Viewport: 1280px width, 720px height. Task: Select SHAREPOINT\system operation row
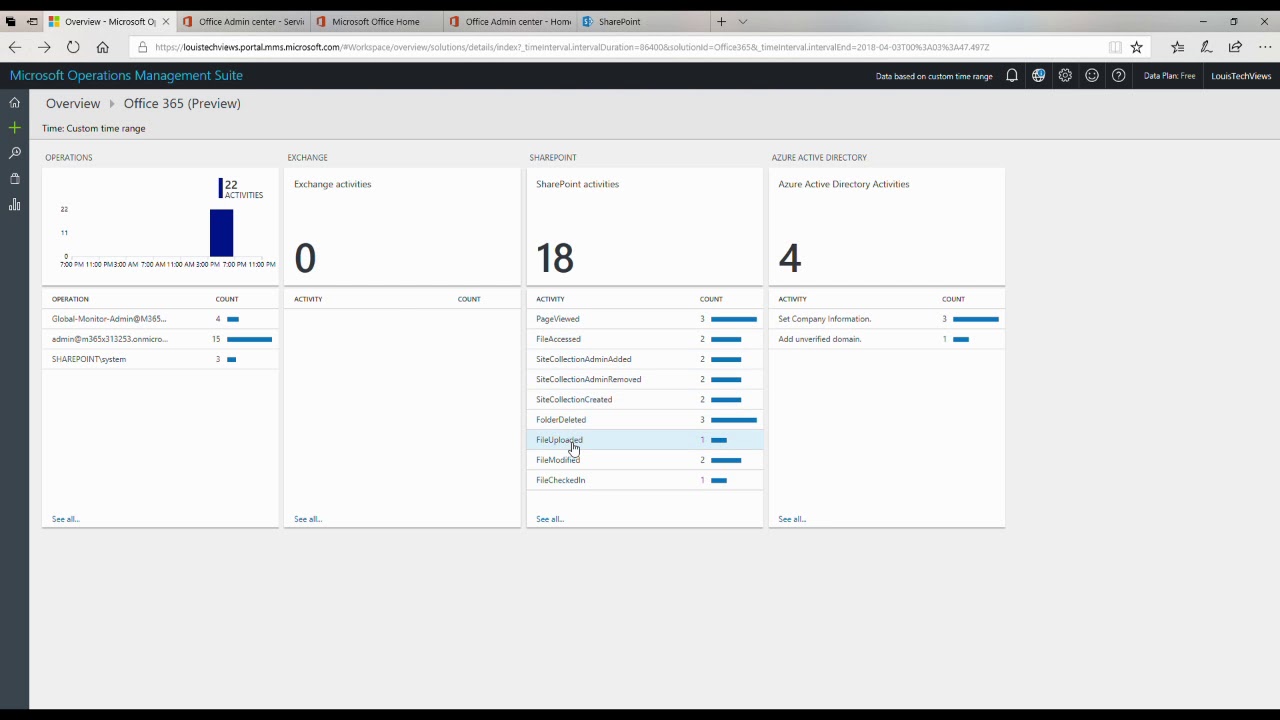[160, 359]
